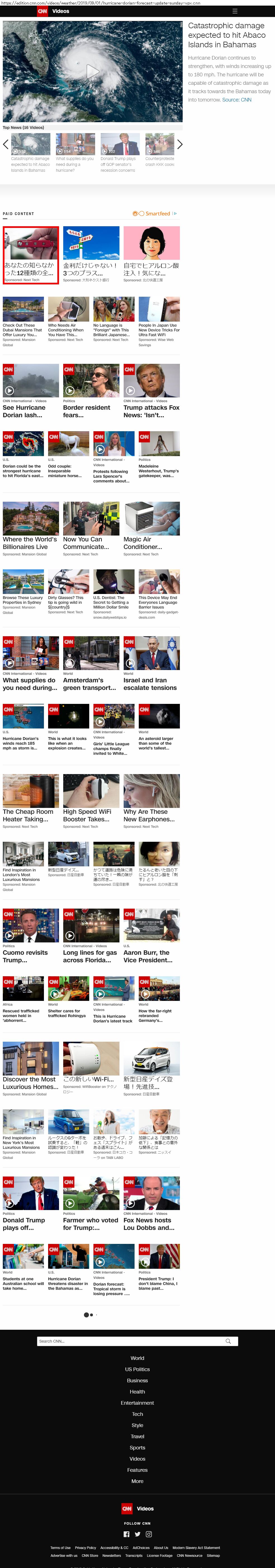
Task: Open the 'US Politics' footer menu item
Action: (x=138, y=1369)
